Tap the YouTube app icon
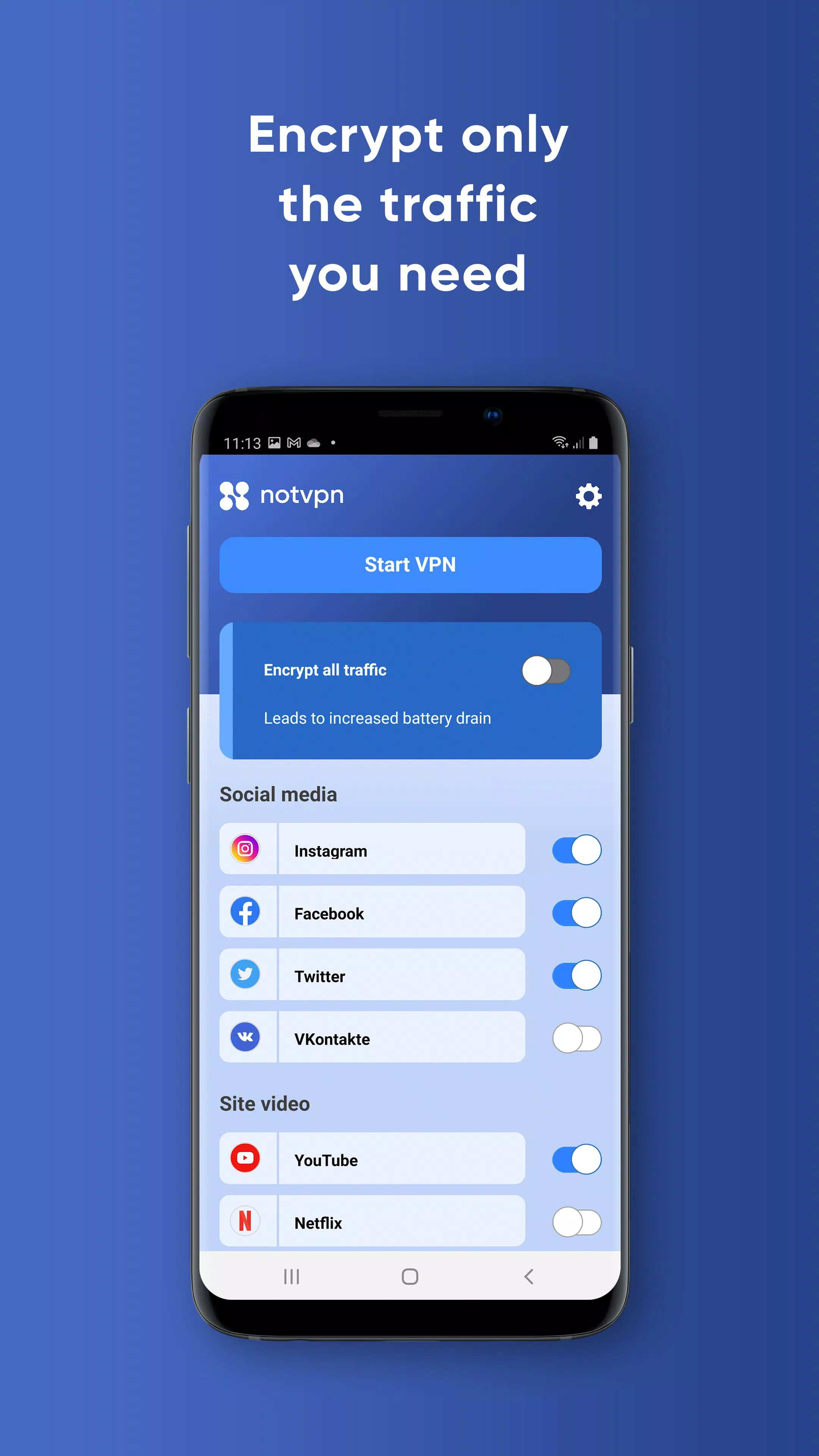Screen dimensions: 819x1456 247,1160
